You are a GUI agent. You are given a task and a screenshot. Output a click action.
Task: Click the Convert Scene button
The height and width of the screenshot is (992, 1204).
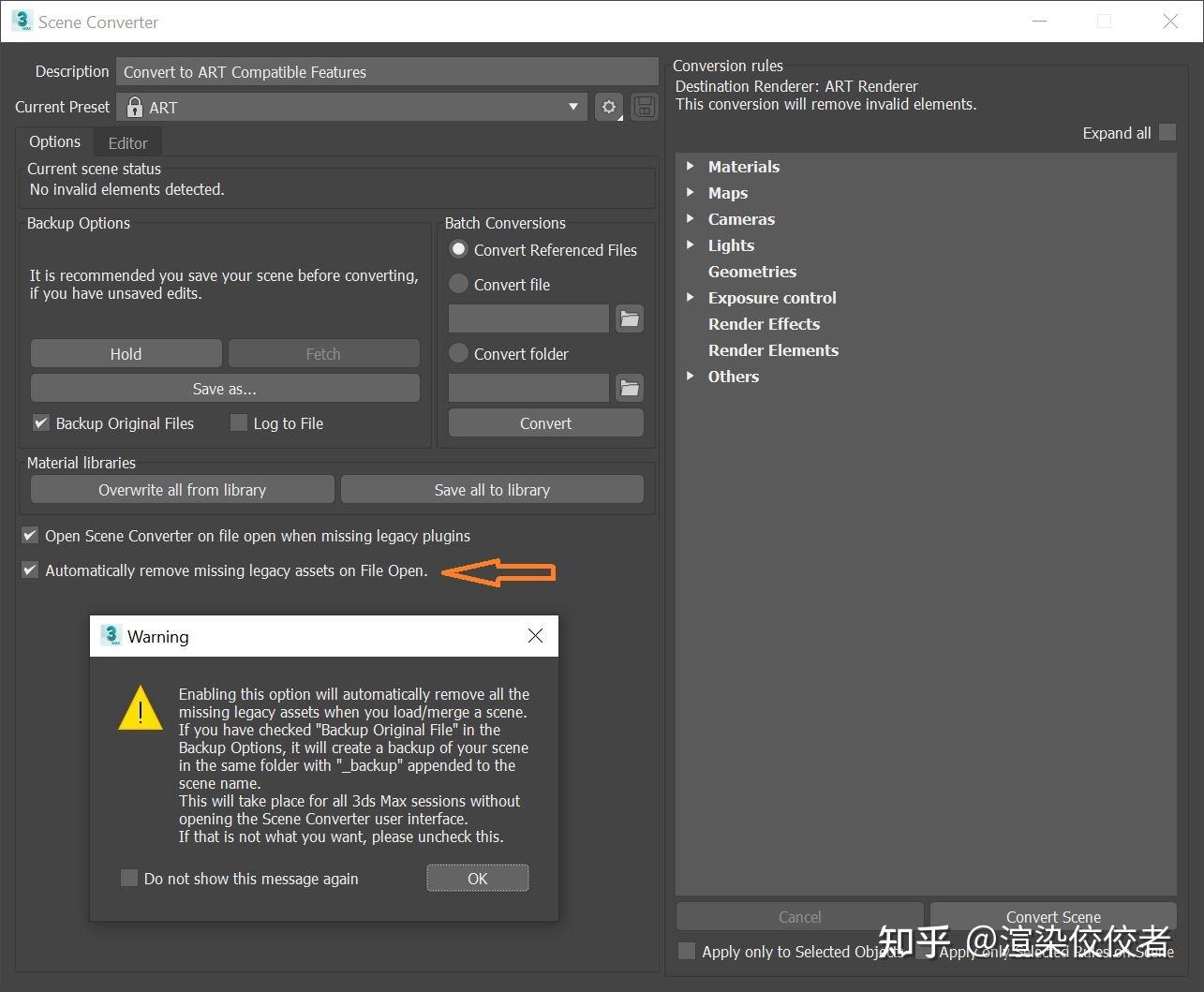click(1053, 916)
